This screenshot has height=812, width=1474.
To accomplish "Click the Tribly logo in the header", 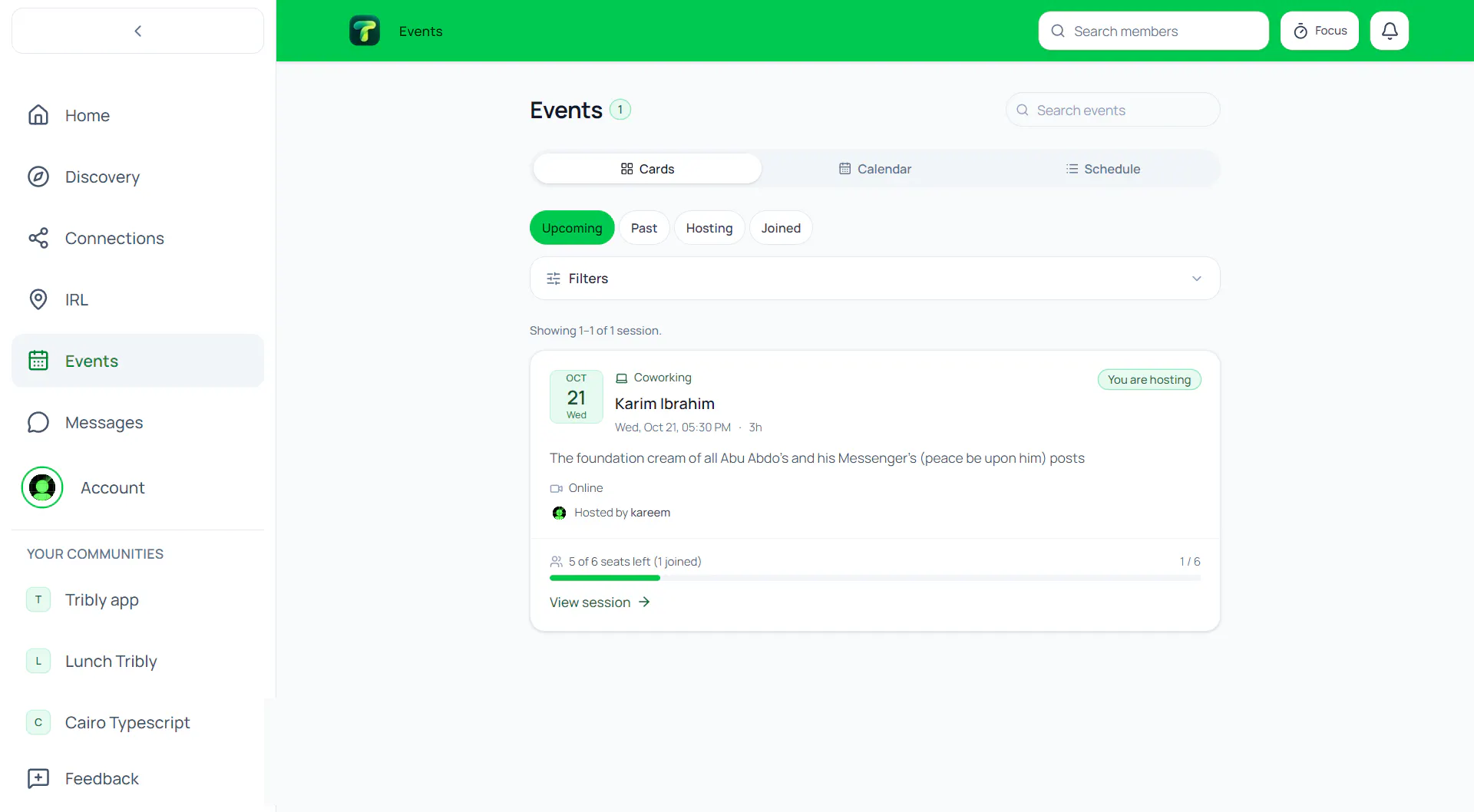I will coord(365,31).
